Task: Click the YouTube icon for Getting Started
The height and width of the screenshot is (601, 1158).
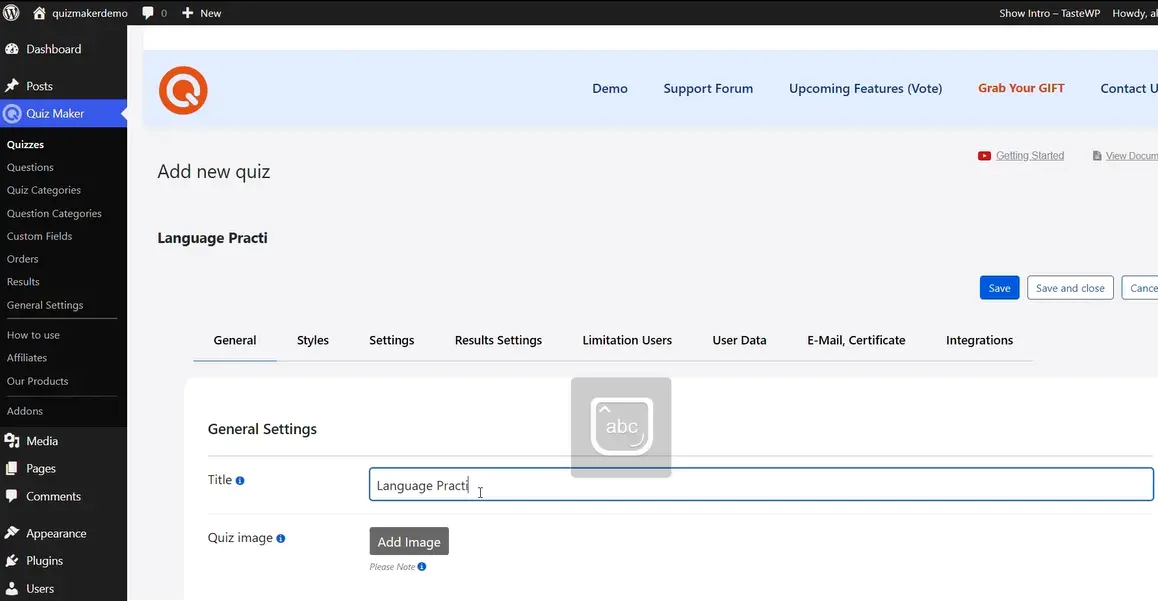Action: [985, 156]
